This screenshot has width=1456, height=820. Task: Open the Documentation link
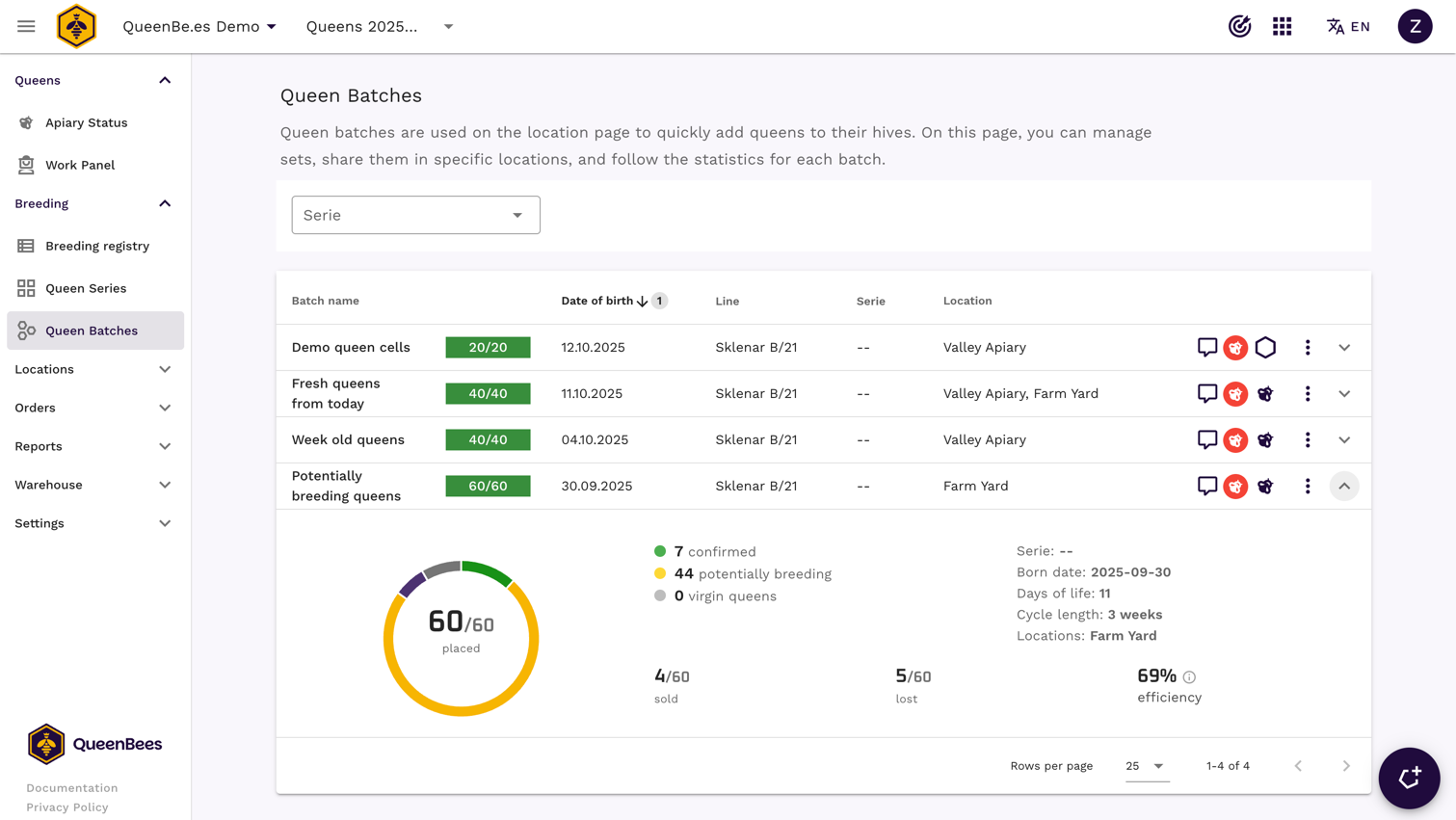[x=72, y=788]
